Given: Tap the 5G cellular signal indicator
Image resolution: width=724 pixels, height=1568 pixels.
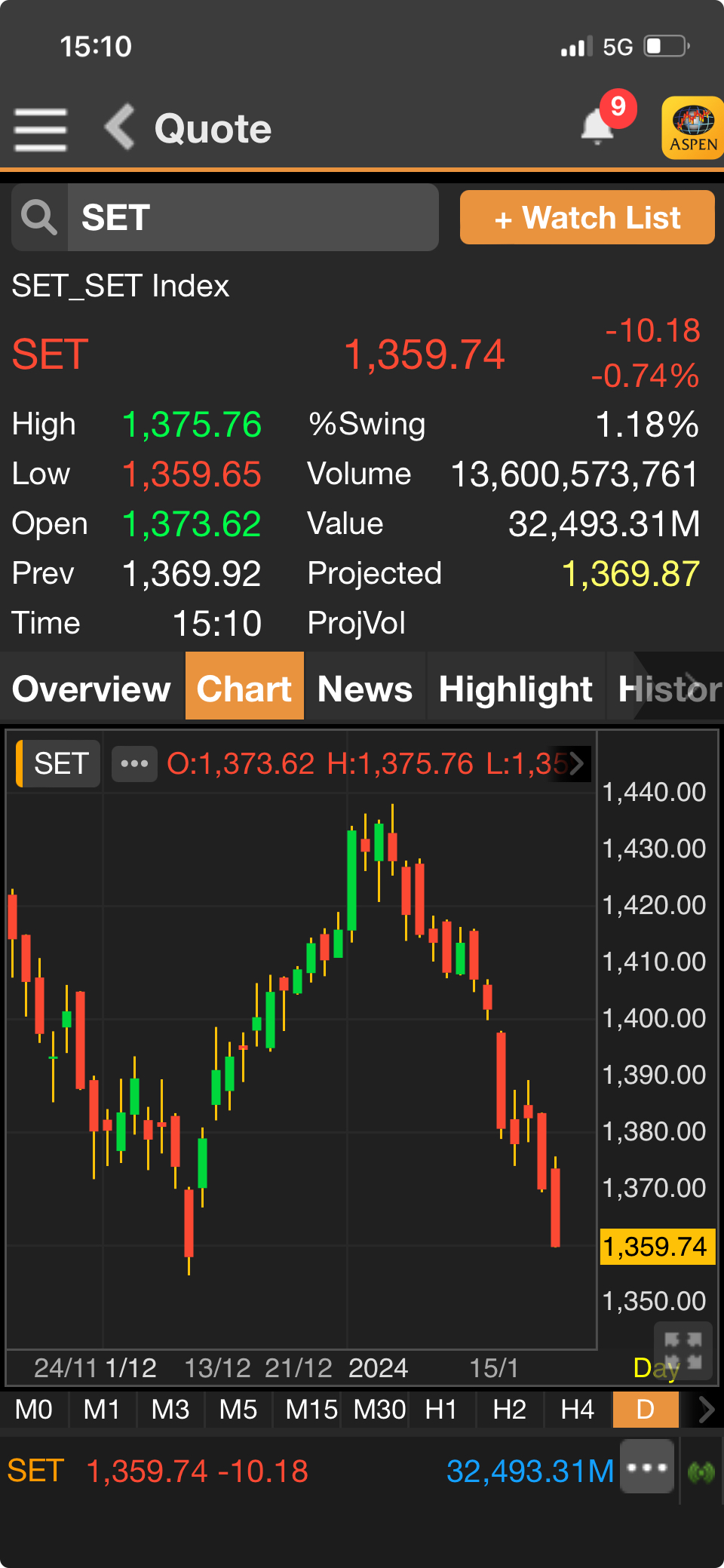Looking at the screenshot, I should tap(596, 47).
